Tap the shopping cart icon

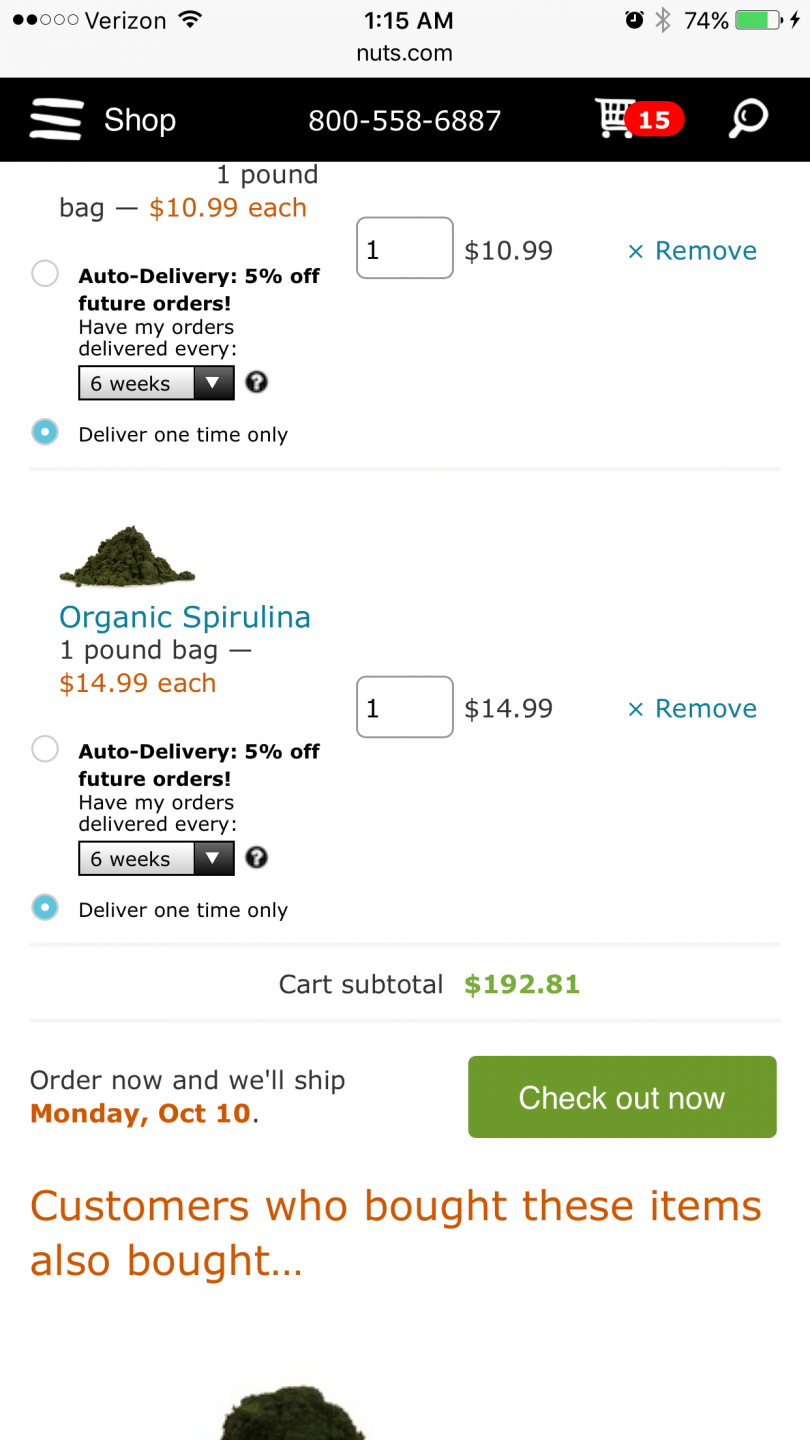point(613,118)
